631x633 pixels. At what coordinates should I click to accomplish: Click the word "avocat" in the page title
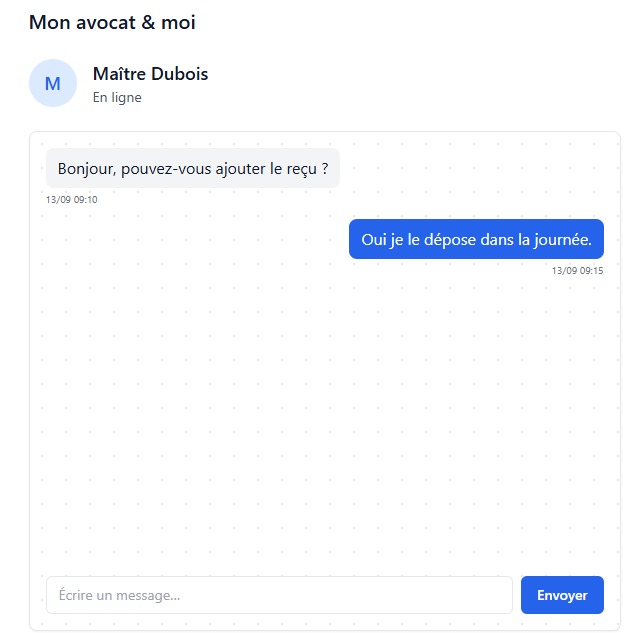click(x=107, y=22)
